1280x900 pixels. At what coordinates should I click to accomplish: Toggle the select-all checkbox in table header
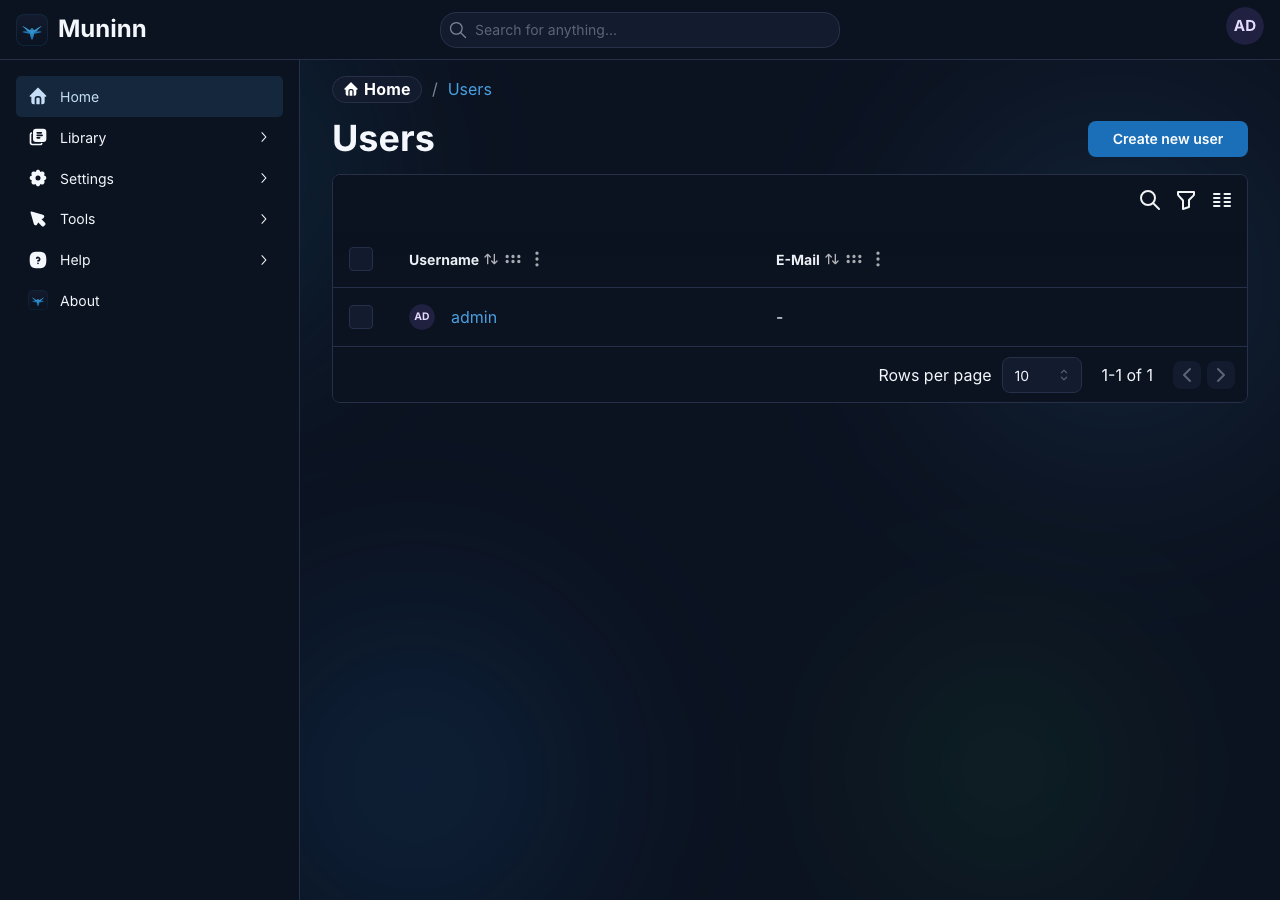361,259
